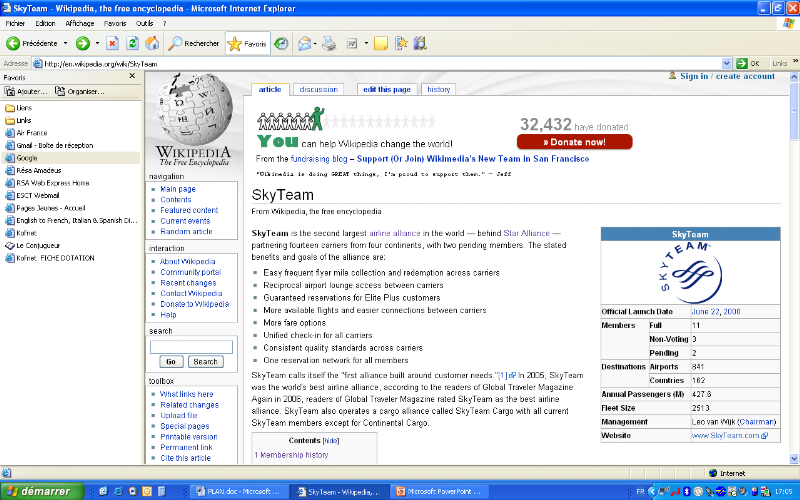Open the Mail envelope icon
This screenshot has height=500, width=800.
tap(305, 43)
